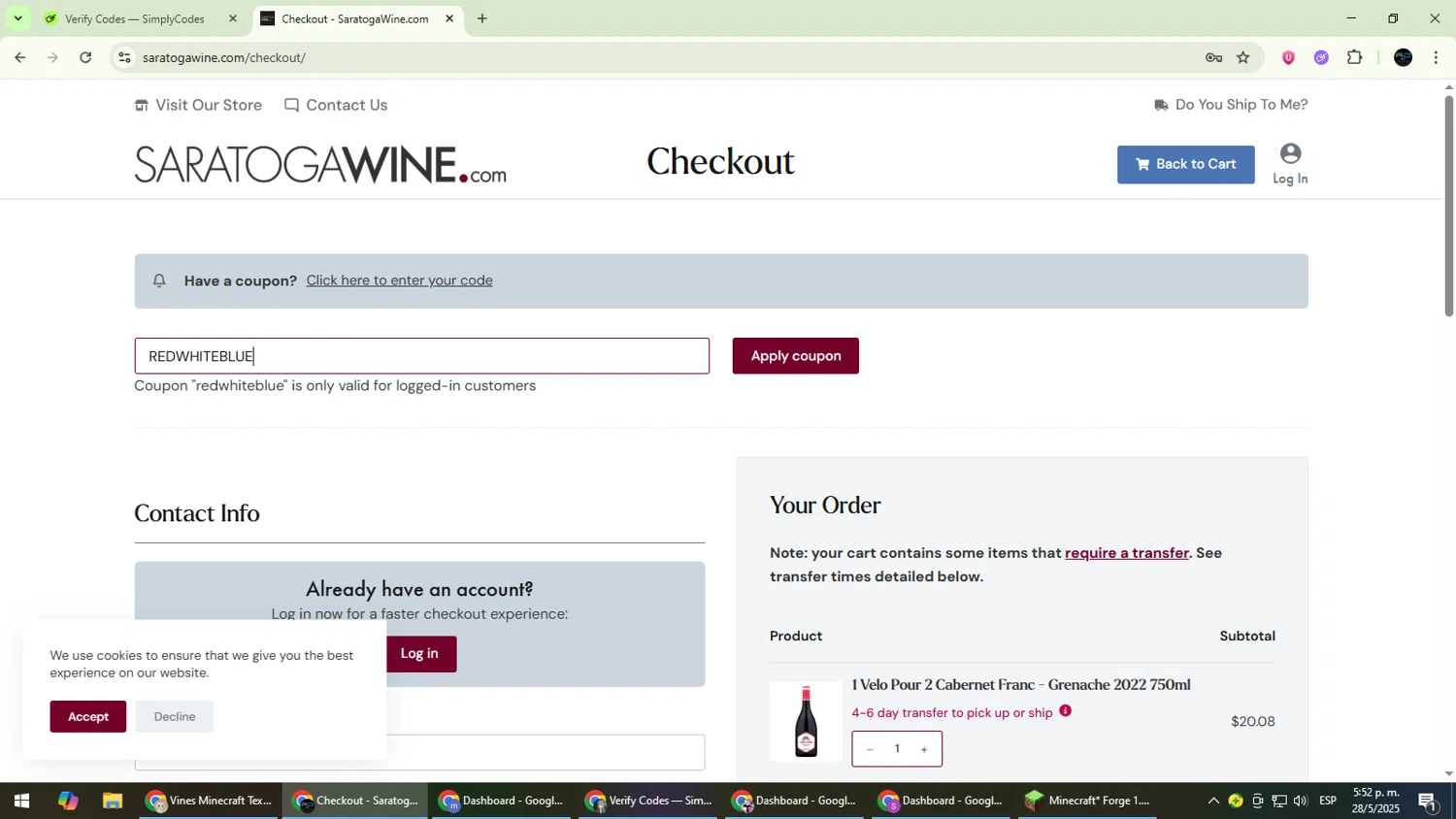Close the Verify Codes browser tab

pyautogui.click(x=232, y=18)
